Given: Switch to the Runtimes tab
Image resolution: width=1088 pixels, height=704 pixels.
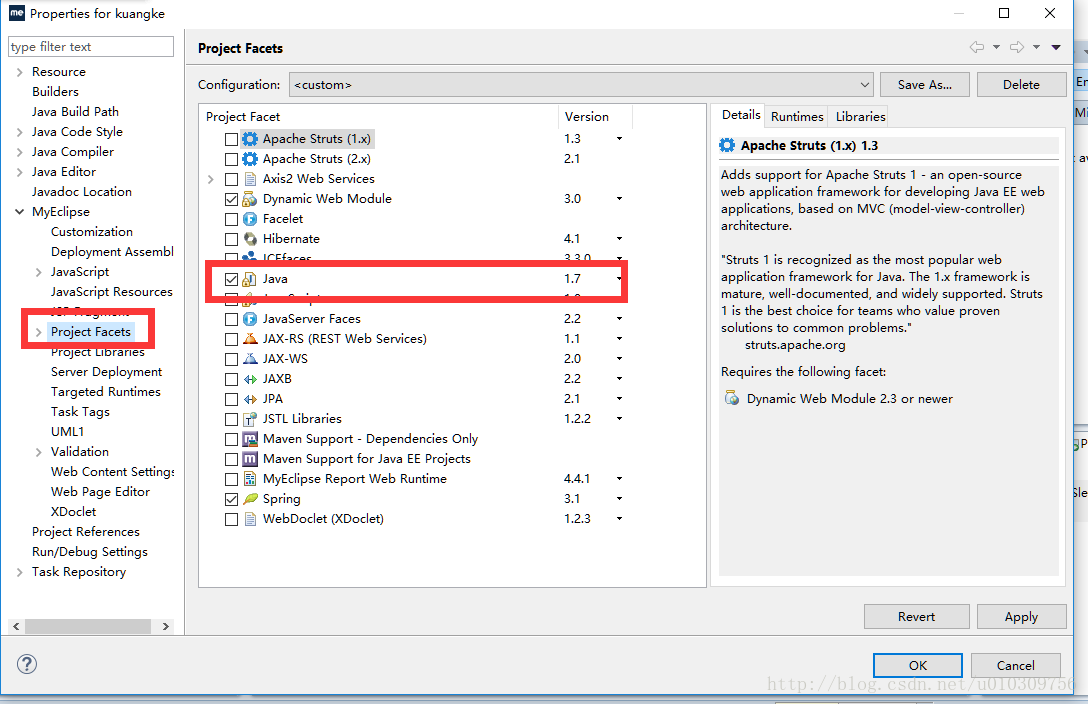Looking at the screenshot, I should (797, 117).
